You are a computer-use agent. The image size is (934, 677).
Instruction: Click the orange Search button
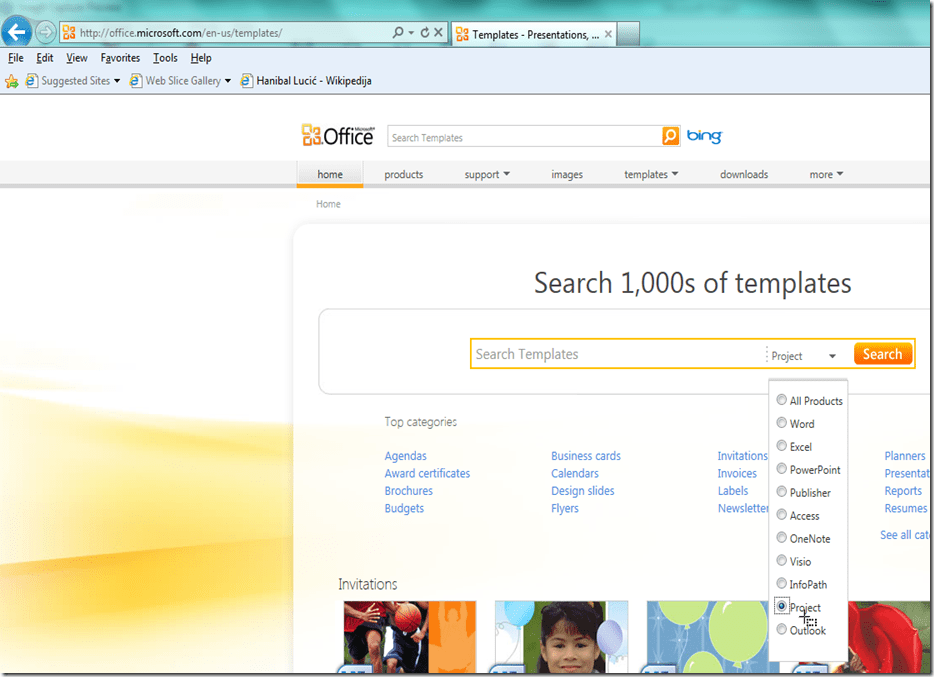click(882, 354)
